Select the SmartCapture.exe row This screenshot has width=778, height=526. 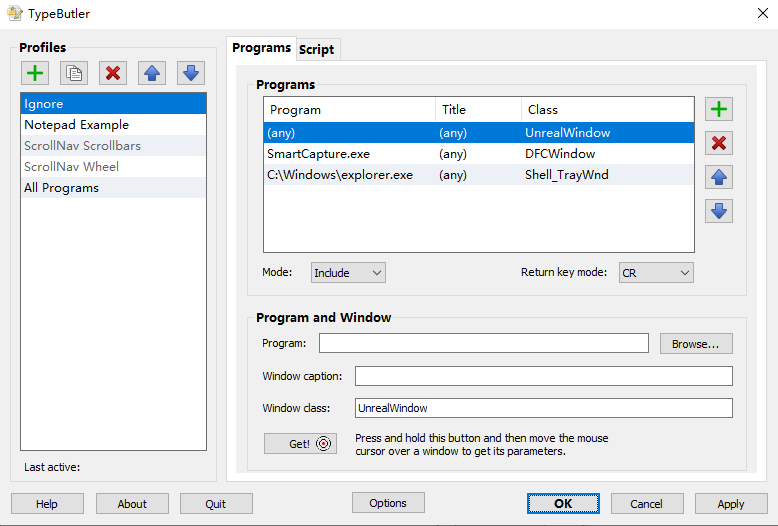[479, 154]
